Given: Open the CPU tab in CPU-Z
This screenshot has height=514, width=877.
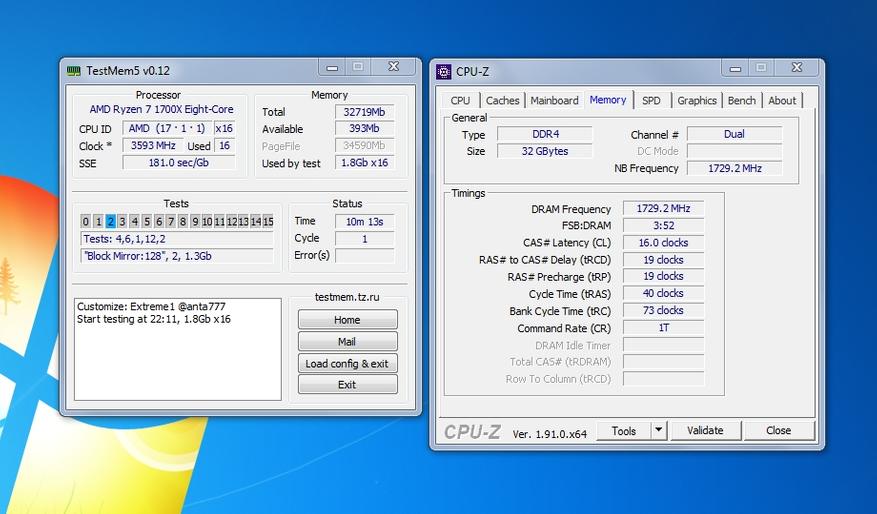Looking at the screenshot, I should tap(460, 101).
